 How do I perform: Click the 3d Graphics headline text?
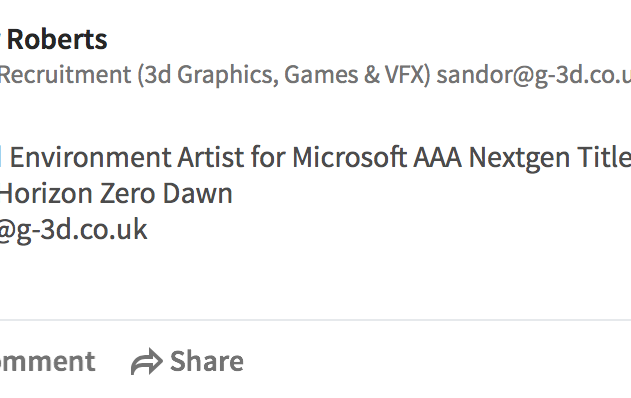pos(208,76)
